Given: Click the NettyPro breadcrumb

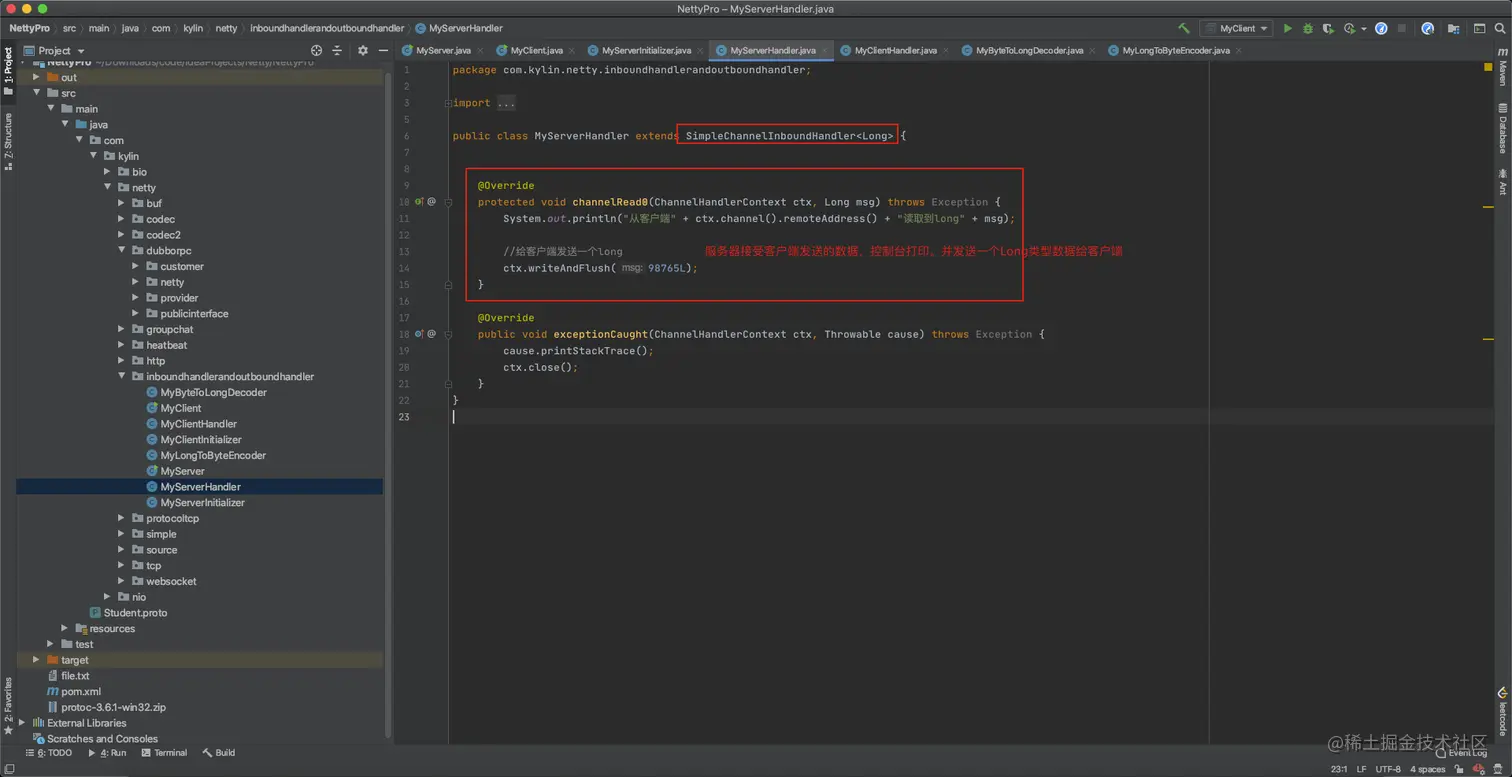Looking at the screenshot, I should pos(30,28).
